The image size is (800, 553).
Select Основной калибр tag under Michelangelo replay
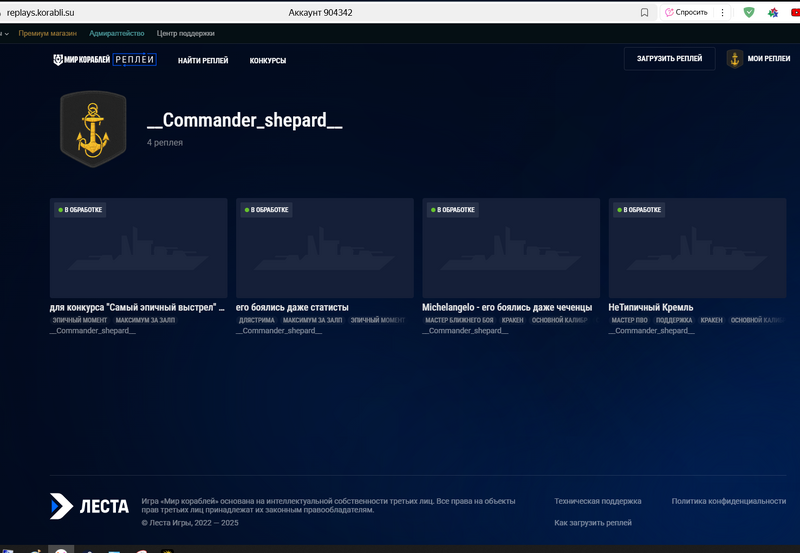[x=560, y=320]
